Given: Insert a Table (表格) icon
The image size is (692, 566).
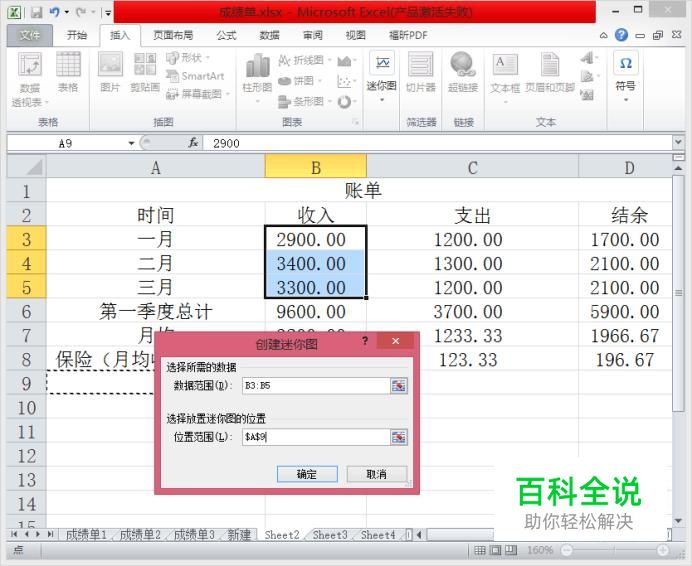Looking at the screenshot, I should (68, 72).
